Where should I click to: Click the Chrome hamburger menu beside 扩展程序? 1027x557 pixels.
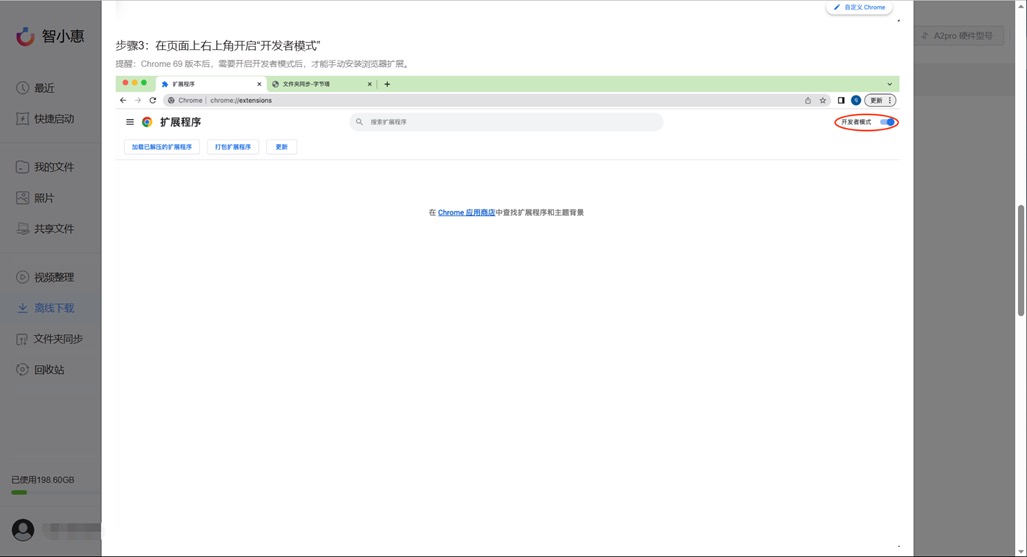130,122
